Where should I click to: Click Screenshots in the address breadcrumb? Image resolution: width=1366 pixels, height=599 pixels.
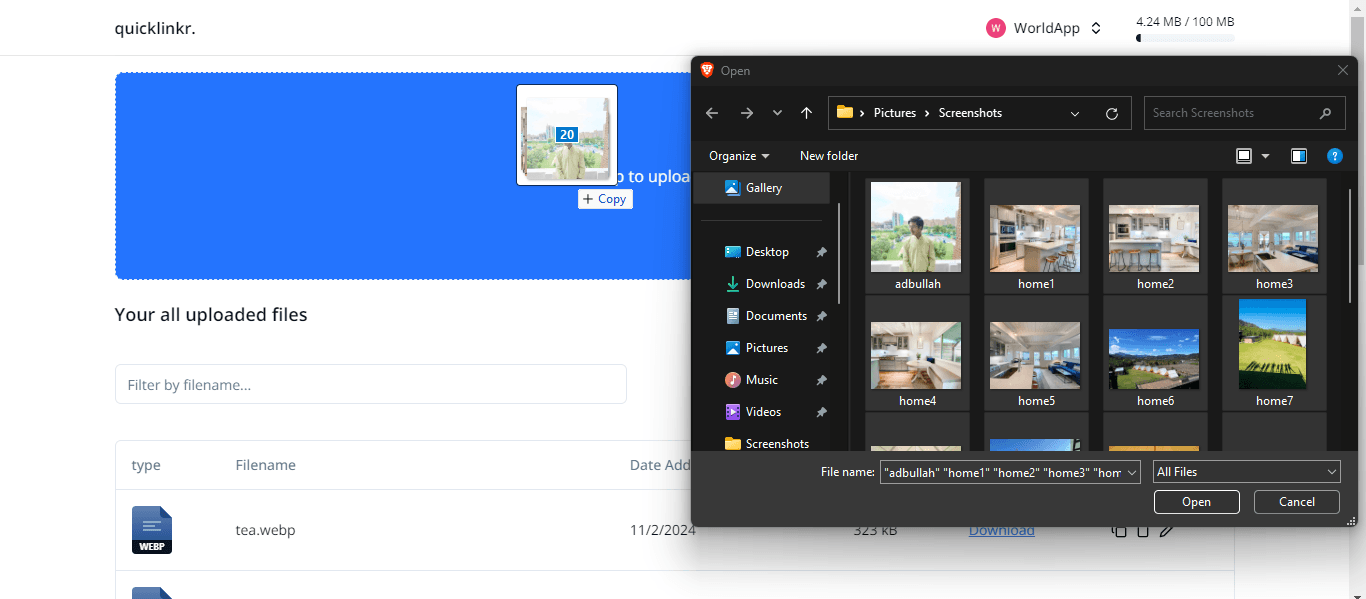(970, 113)
